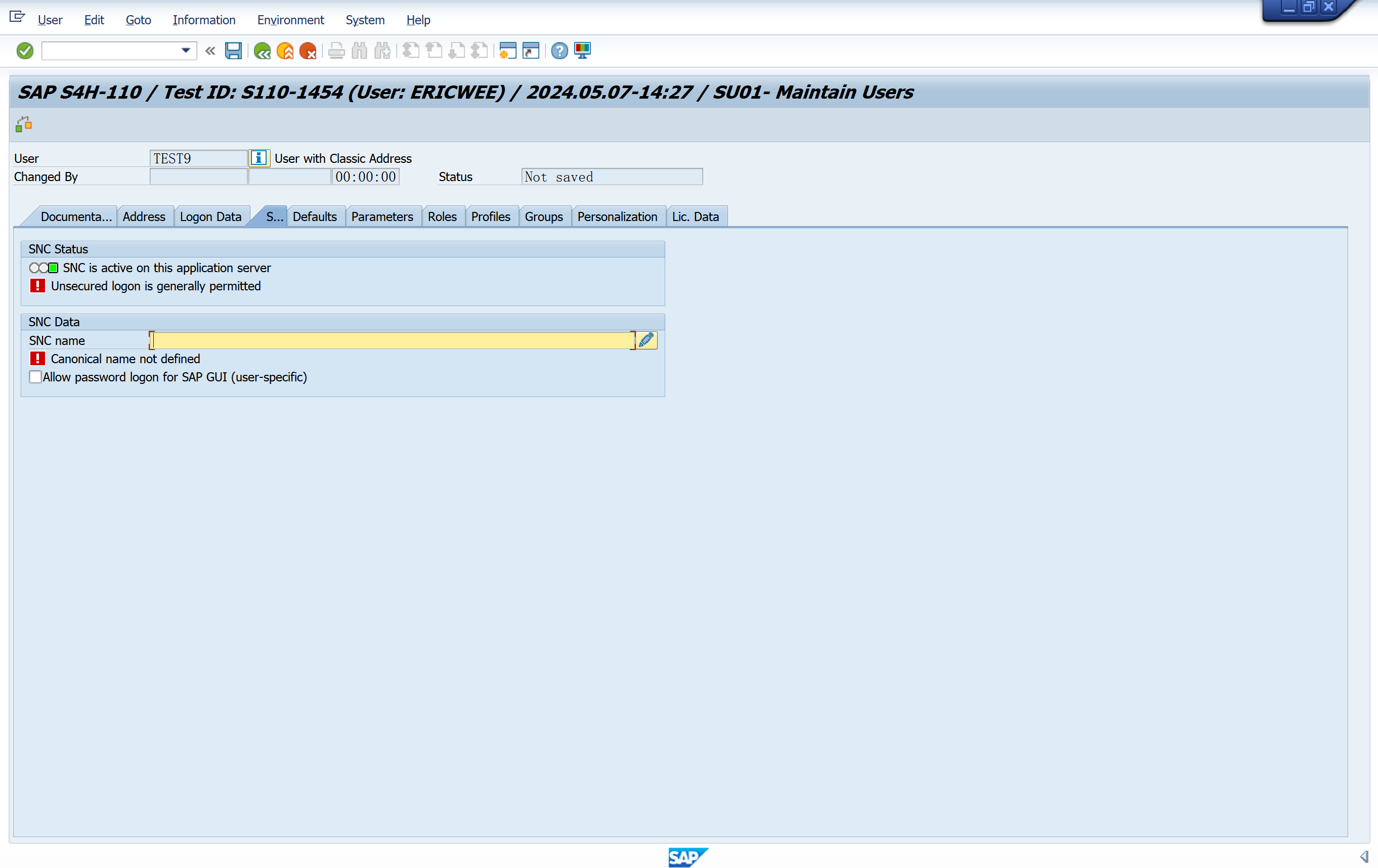Viewport: 1378px width, 868px height.
Task: Click the orange Exit icon
Action: click(285, 51)
